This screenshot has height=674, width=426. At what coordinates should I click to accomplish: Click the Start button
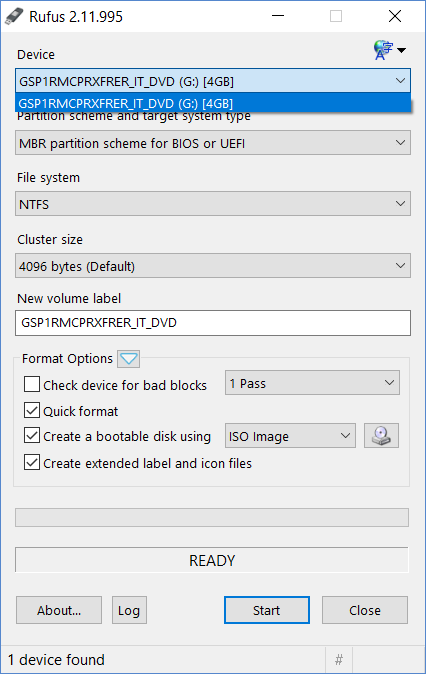267,610
